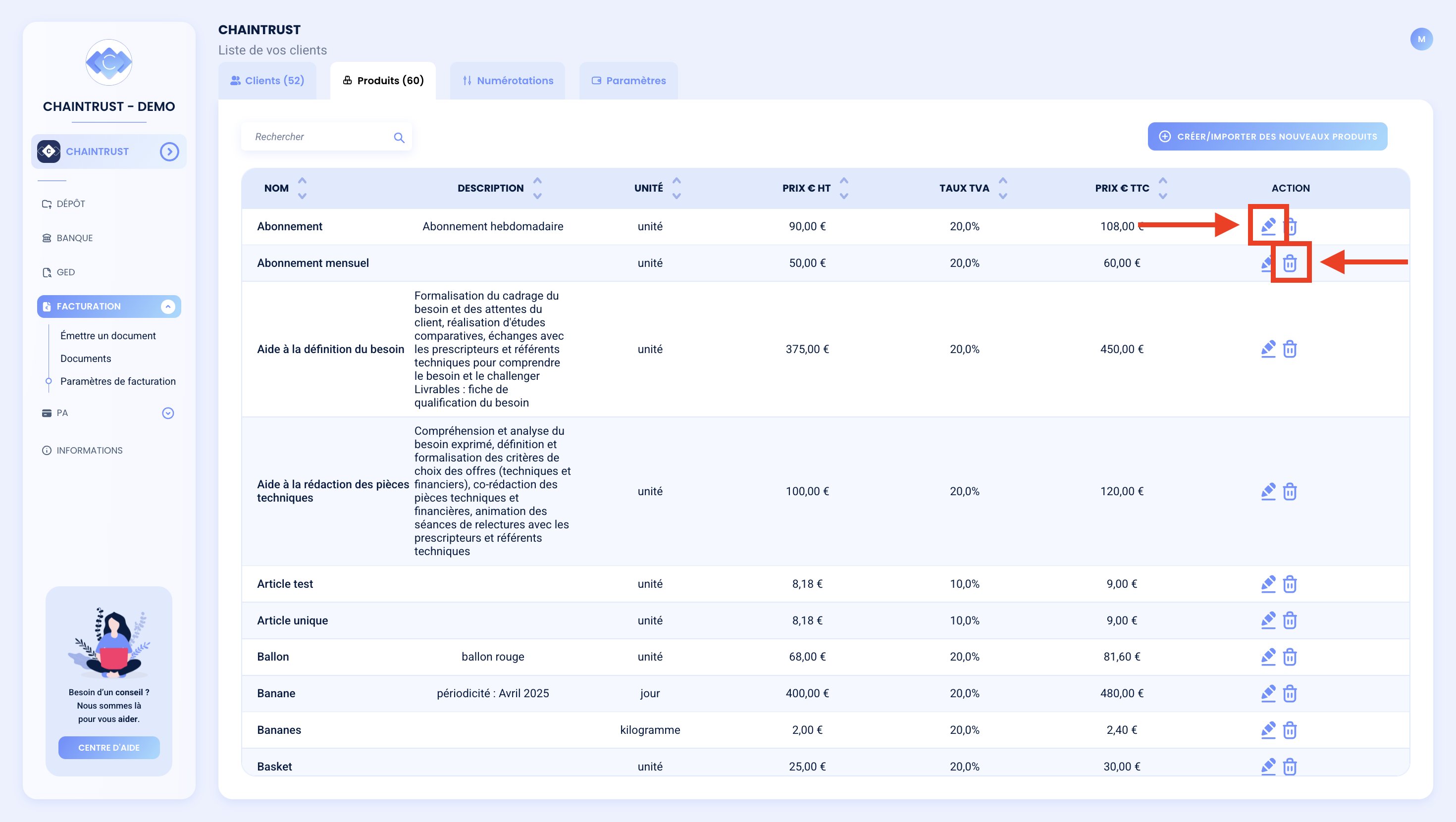Delete the Banane product with trash icon
The width and height of the screenshot is (1456, 822).
[x=1289, y=693]
